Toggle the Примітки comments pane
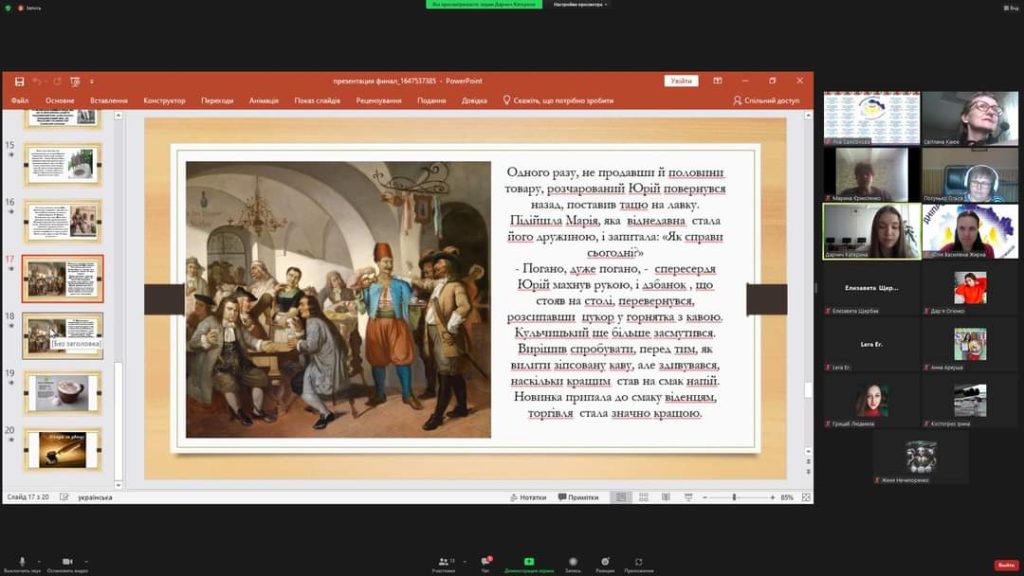 (578, 498)
